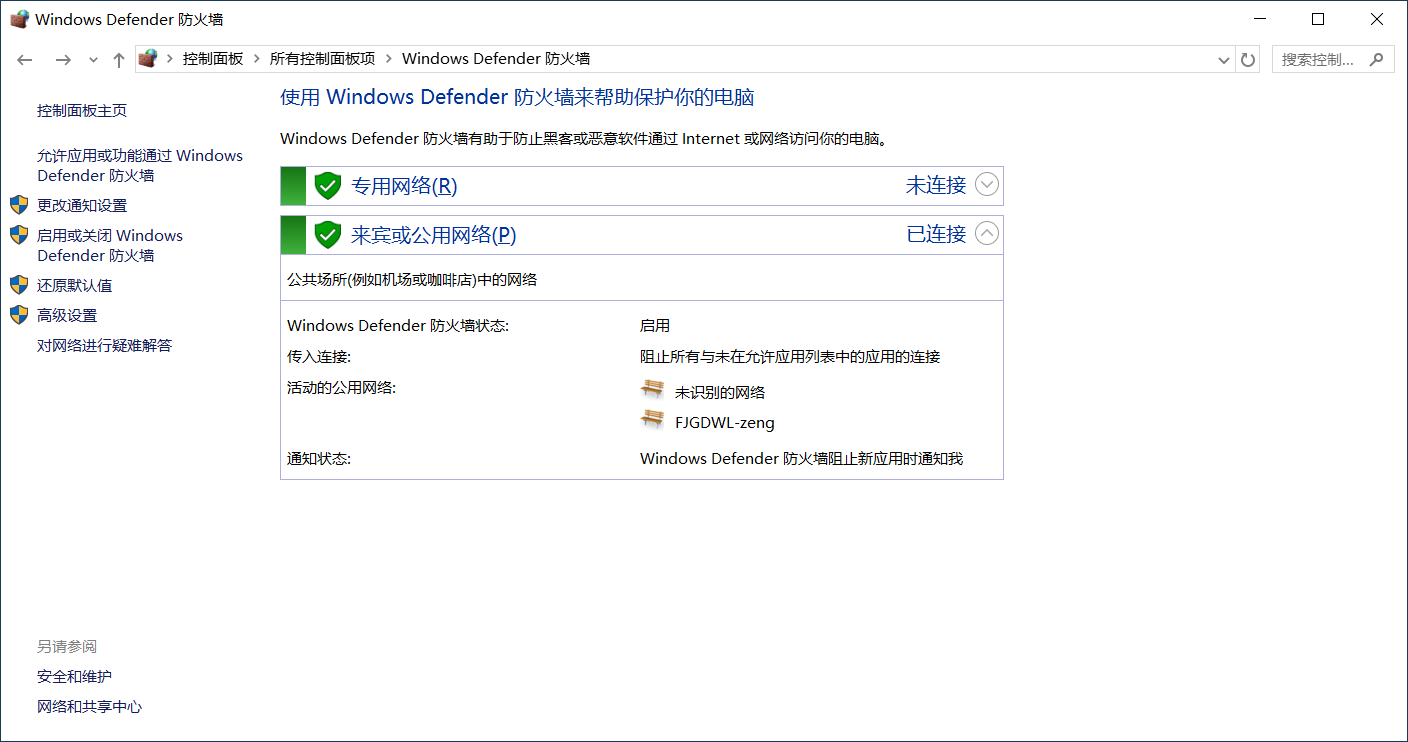1408x742 pixels.
Task: Open 高级设置 link
Action: [x=67, y=315]
